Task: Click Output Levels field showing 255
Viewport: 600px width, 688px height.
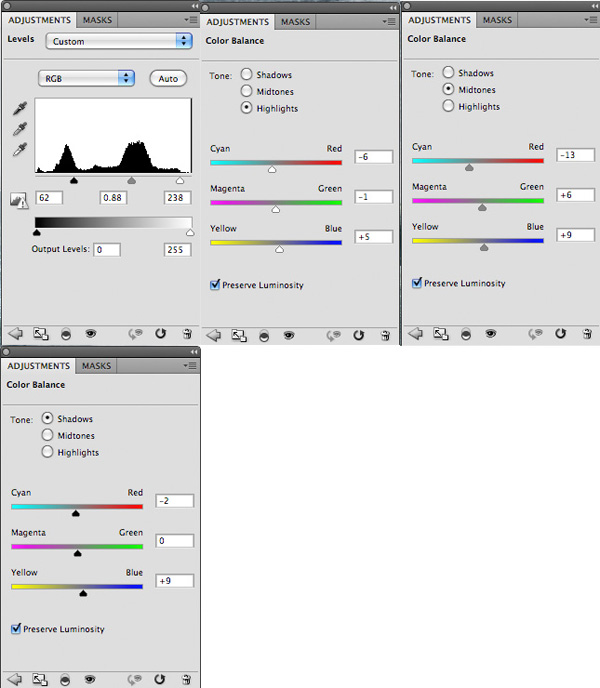Action: coord(177,250)
